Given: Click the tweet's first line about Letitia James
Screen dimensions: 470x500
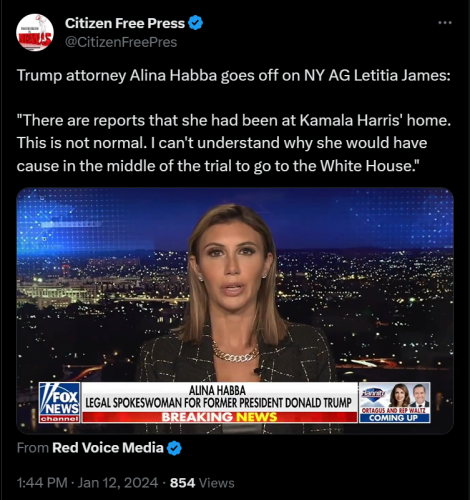Looking at the screenshot, I should [234, 75].
